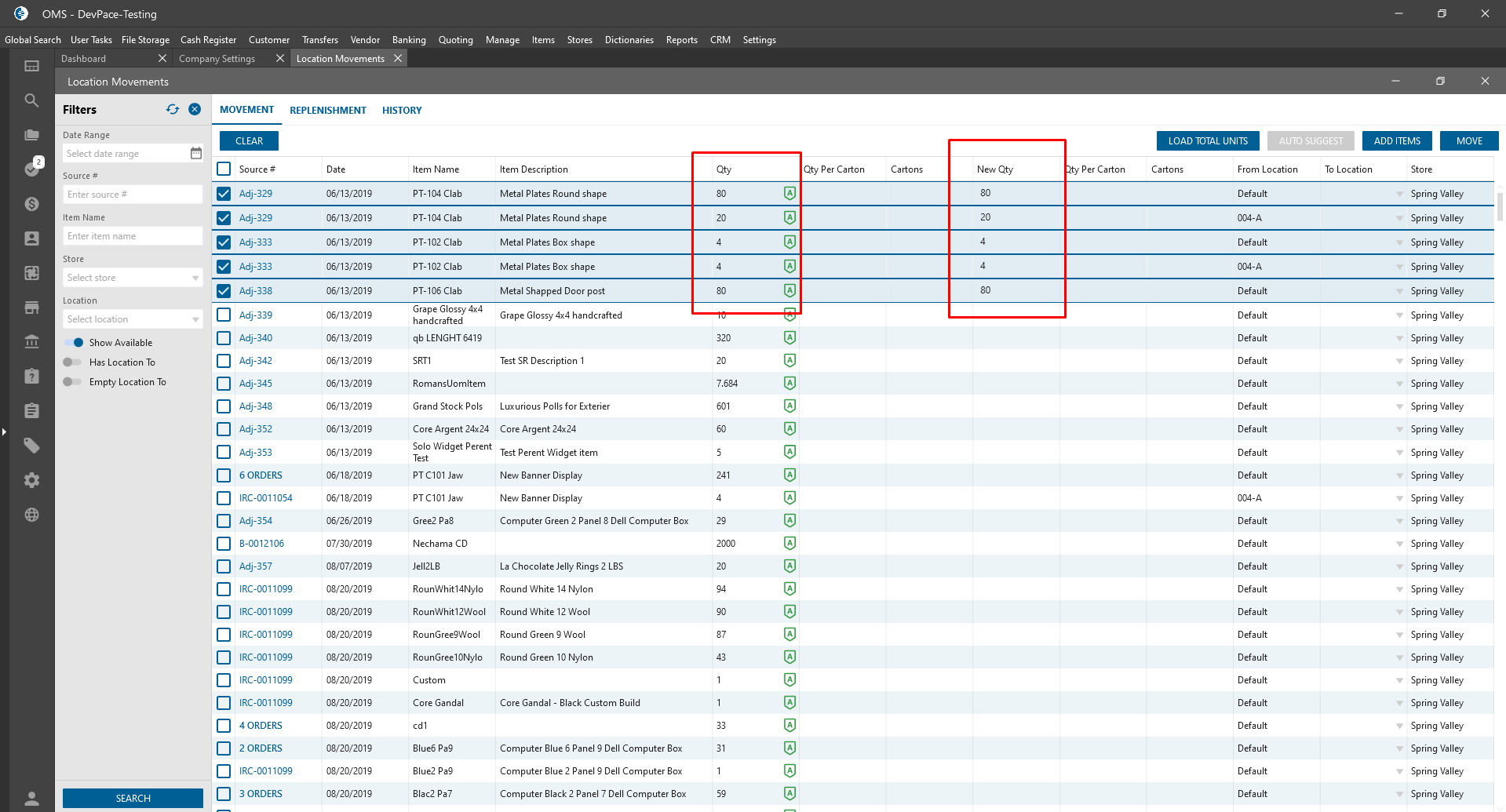1506x812 pixels.
Task: Open the Reports menu
Action: click(681, 40)
